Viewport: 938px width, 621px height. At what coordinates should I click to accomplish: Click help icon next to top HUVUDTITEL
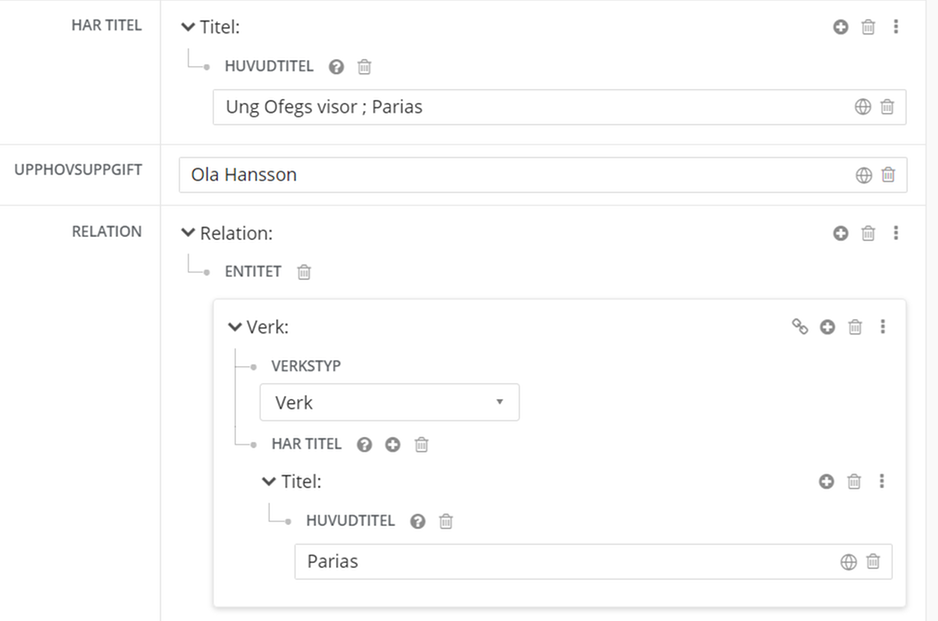(x=337, y=67)
